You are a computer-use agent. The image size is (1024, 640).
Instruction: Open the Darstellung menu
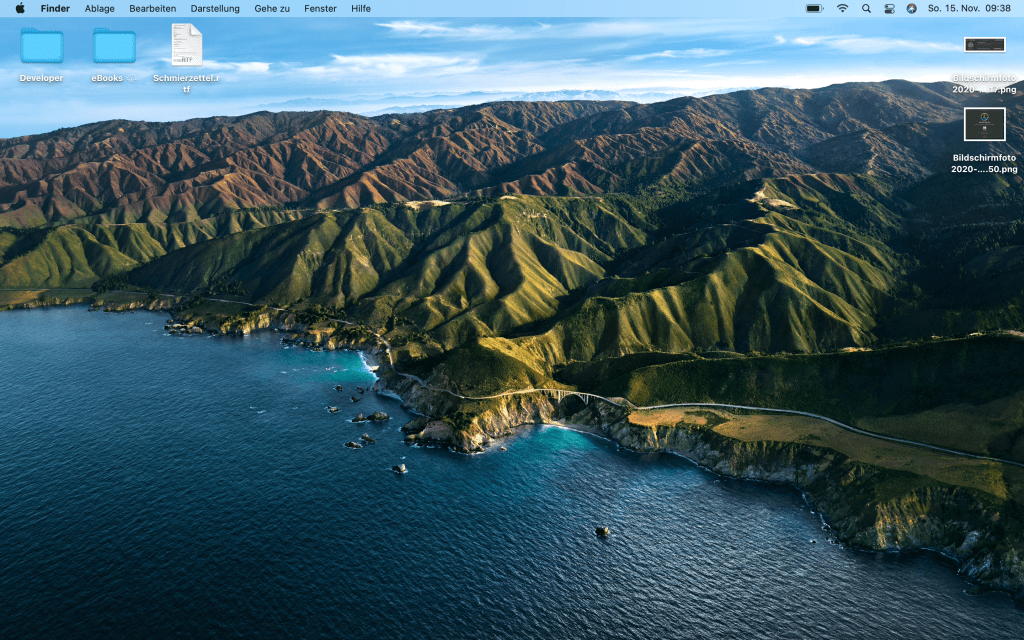click(215, 8)
